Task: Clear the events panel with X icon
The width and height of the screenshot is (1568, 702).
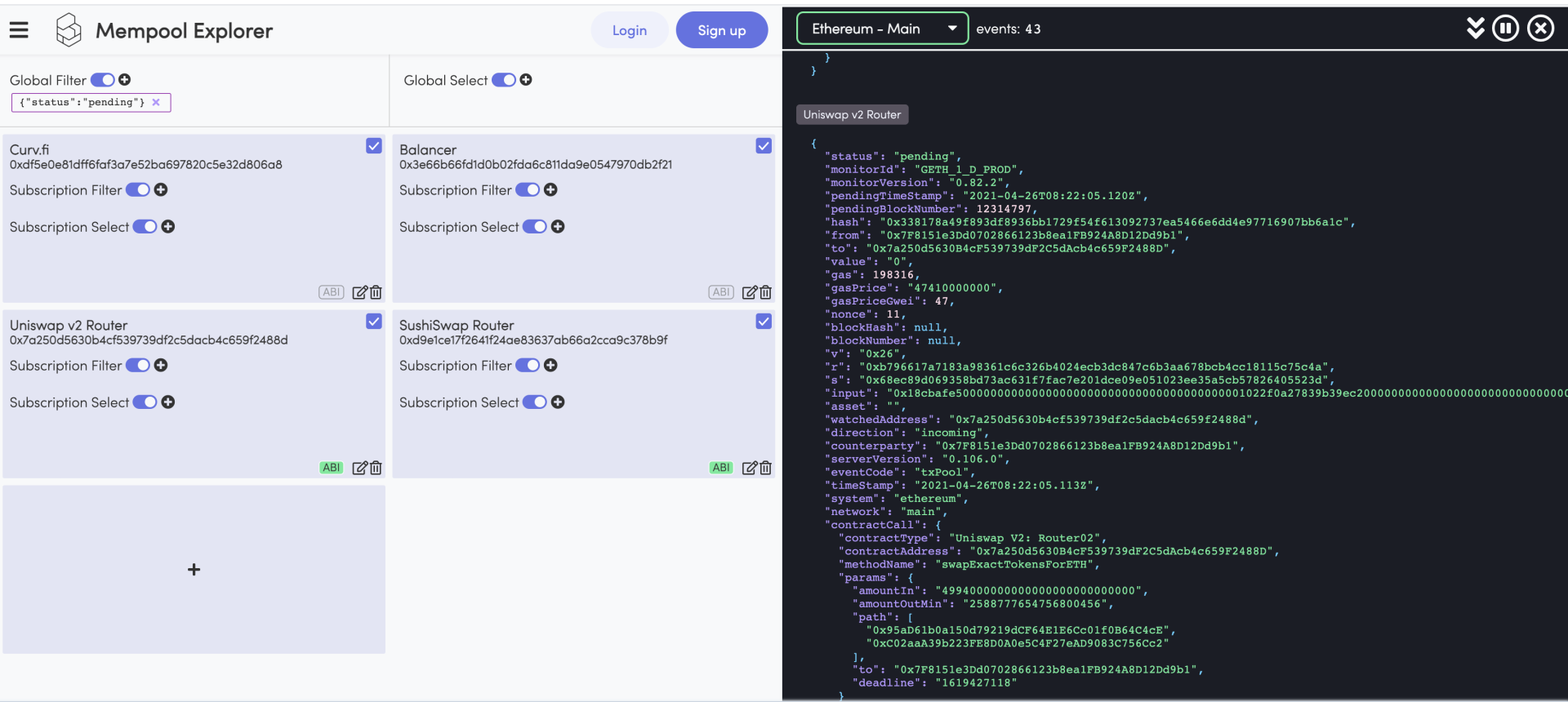Action: (x=1541, y=29)
